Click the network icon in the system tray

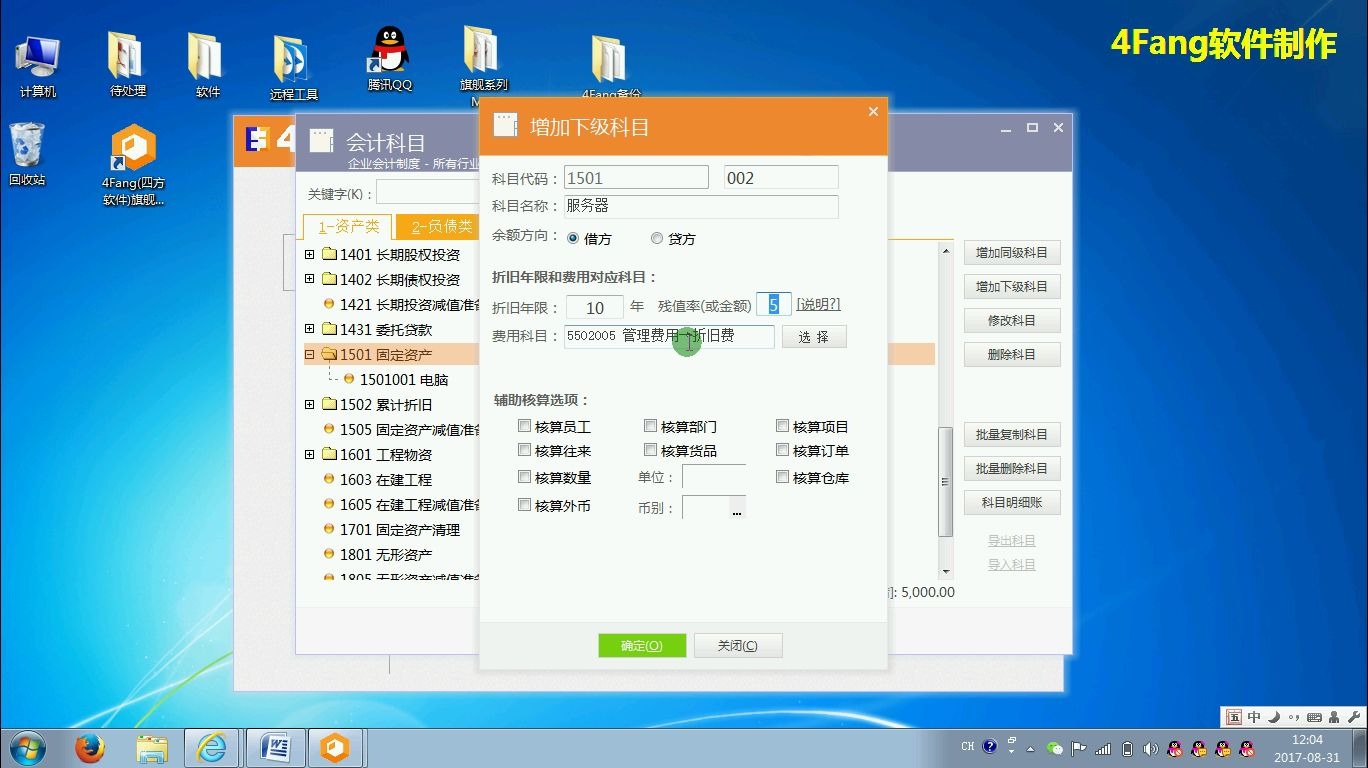[1101, 747]
